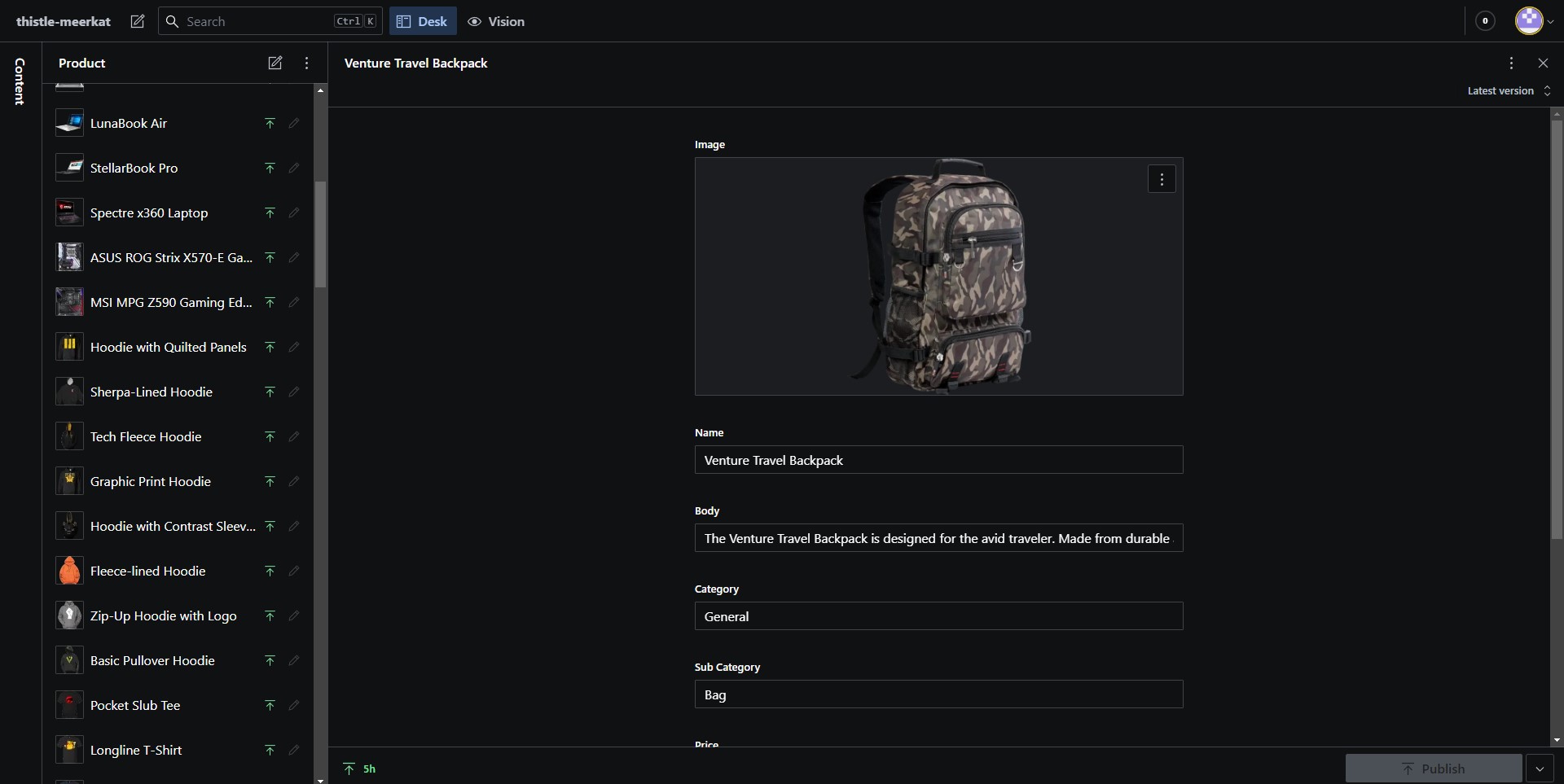
Task: Open the document actions menu
Action: pyautogui.click(x=1509, y=63)
